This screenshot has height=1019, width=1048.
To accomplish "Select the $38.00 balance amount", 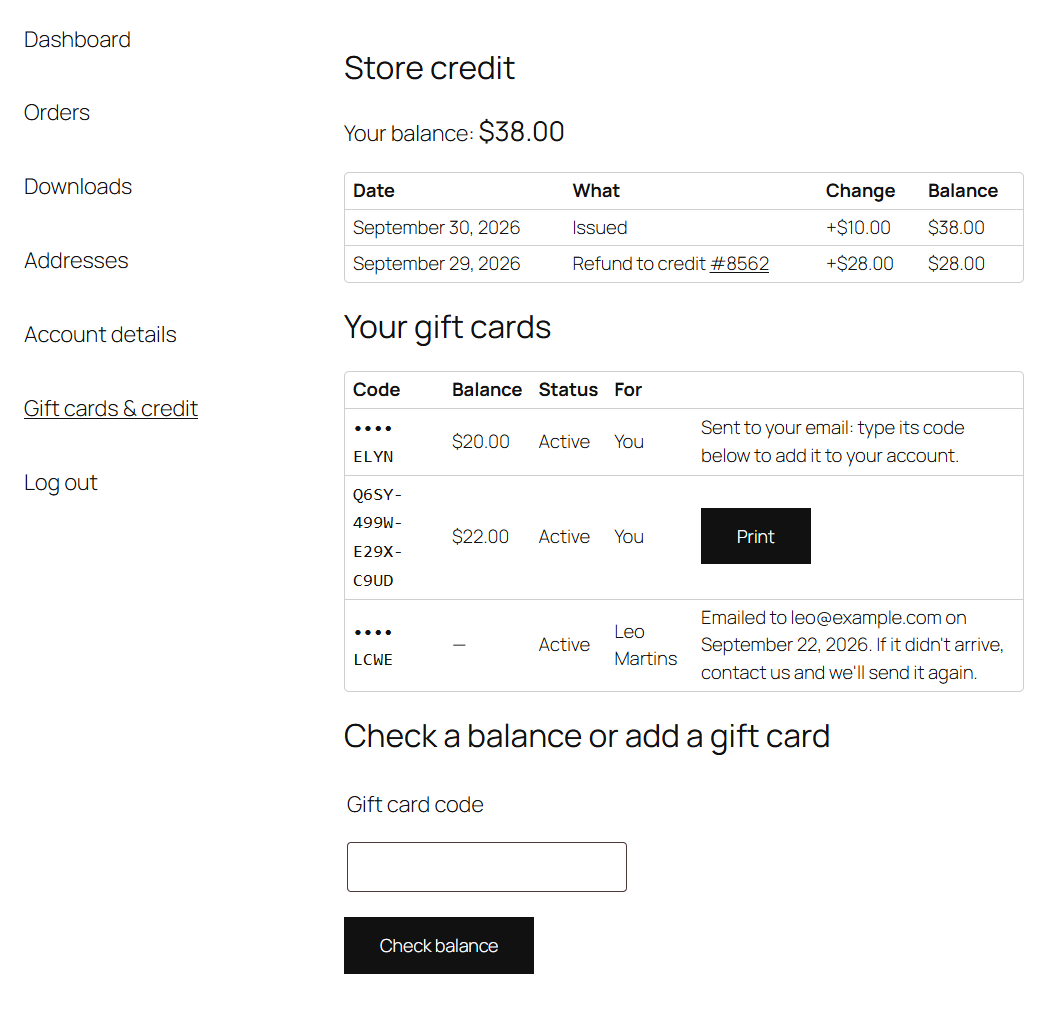I will click(x=521, y=132).
